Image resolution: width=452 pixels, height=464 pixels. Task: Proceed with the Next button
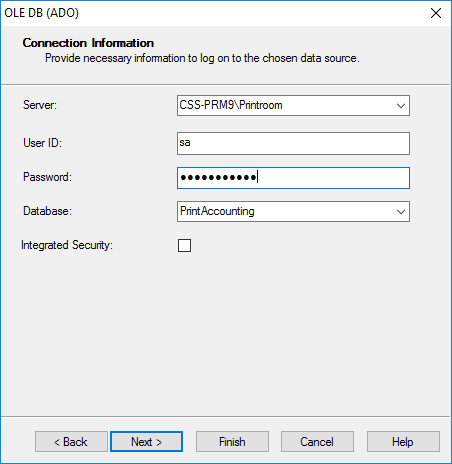(x=146, y=442)
